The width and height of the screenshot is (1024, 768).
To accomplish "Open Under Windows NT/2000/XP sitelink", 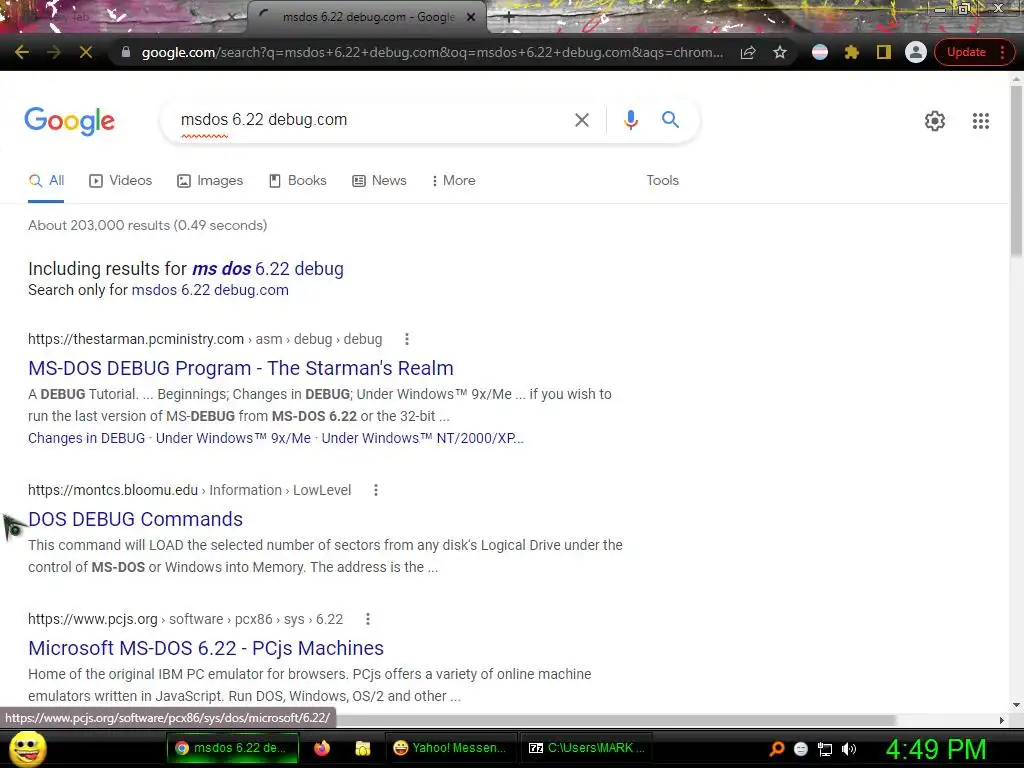I will (x=423, y=438).
